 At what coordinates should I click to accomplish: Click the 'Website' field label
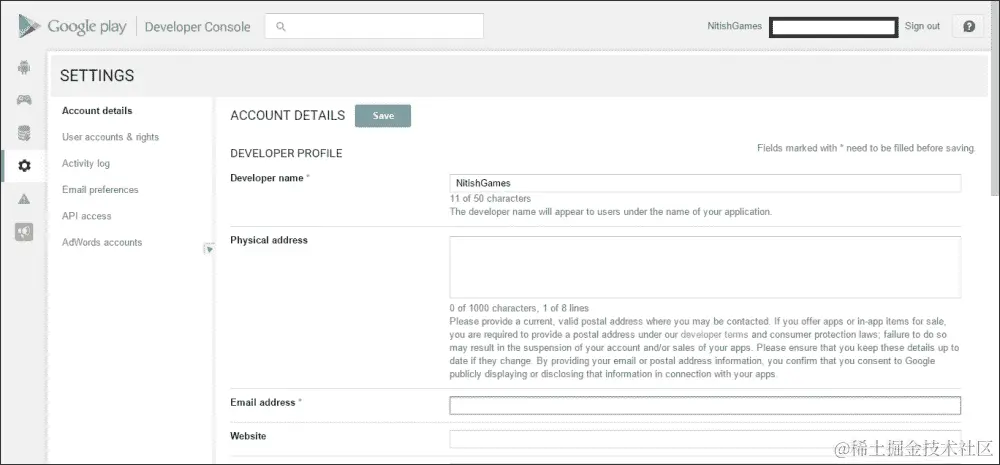coord(248,436)
